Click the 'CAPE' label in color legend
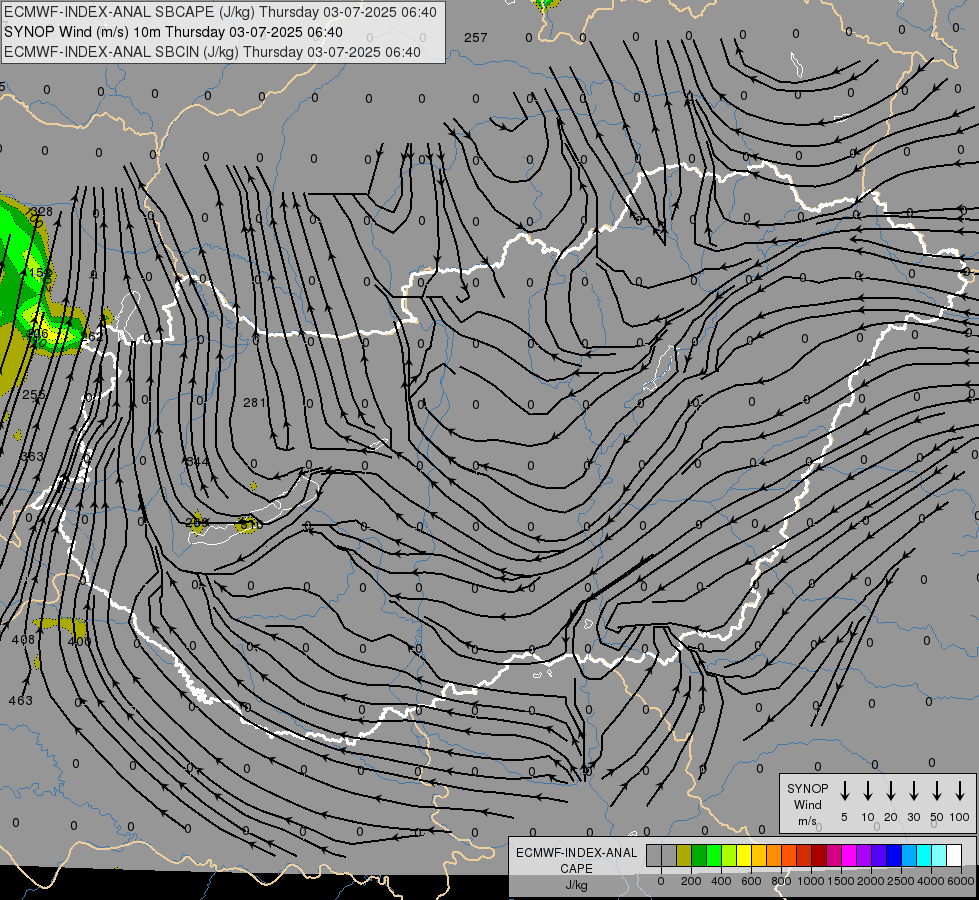The height and width of the screenshot is (900, 979). pyautogui.click(x=576, y=869)
